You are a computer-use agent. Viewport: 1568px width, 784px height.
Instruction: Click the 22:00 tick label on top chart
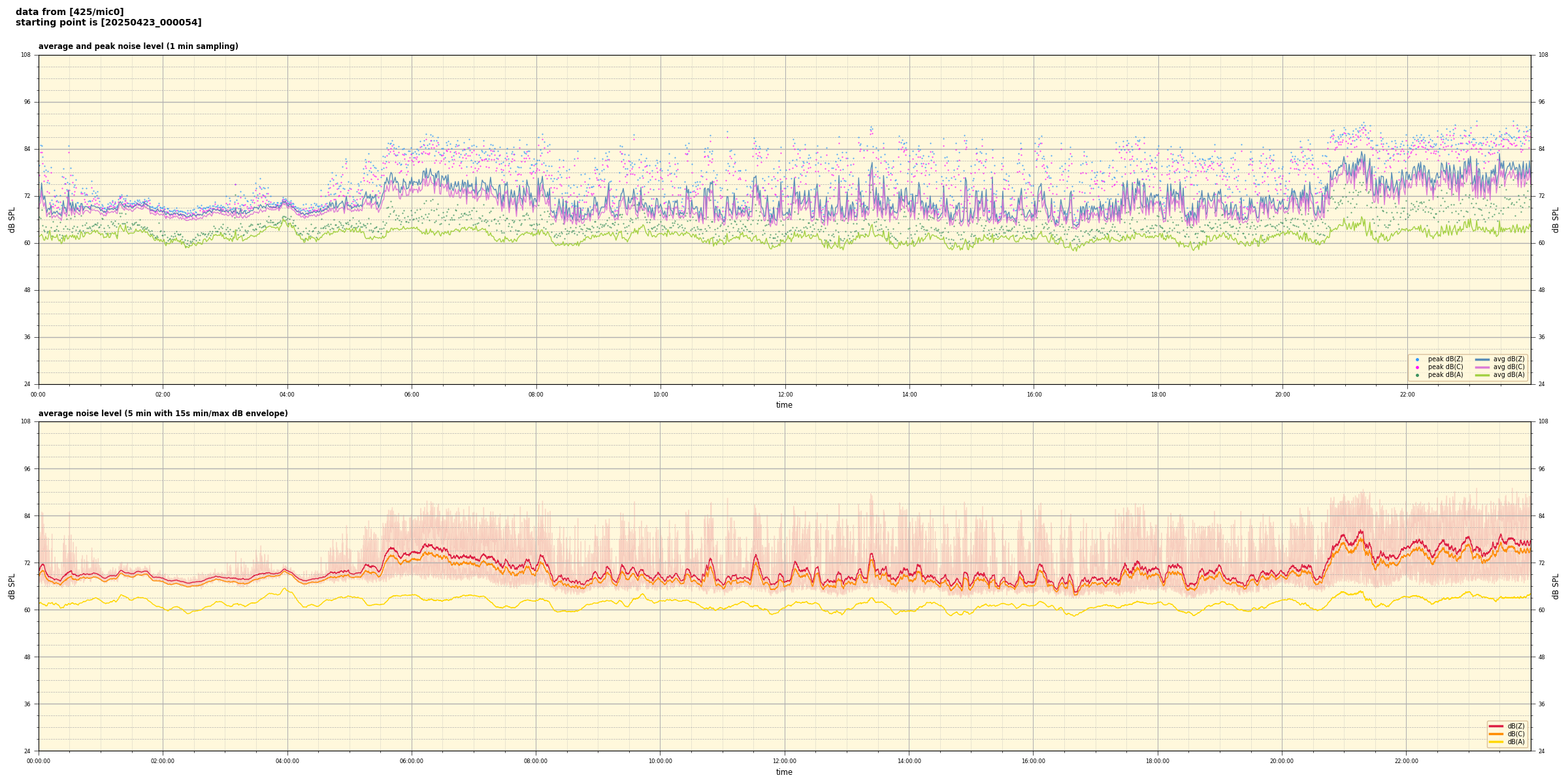(1407, 395)
